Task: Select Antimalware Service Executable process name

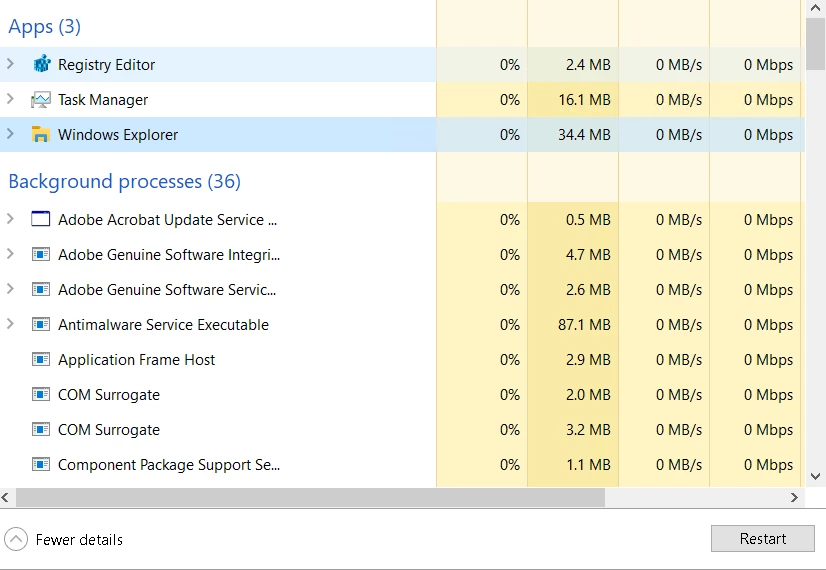Action: pos(163,325)
